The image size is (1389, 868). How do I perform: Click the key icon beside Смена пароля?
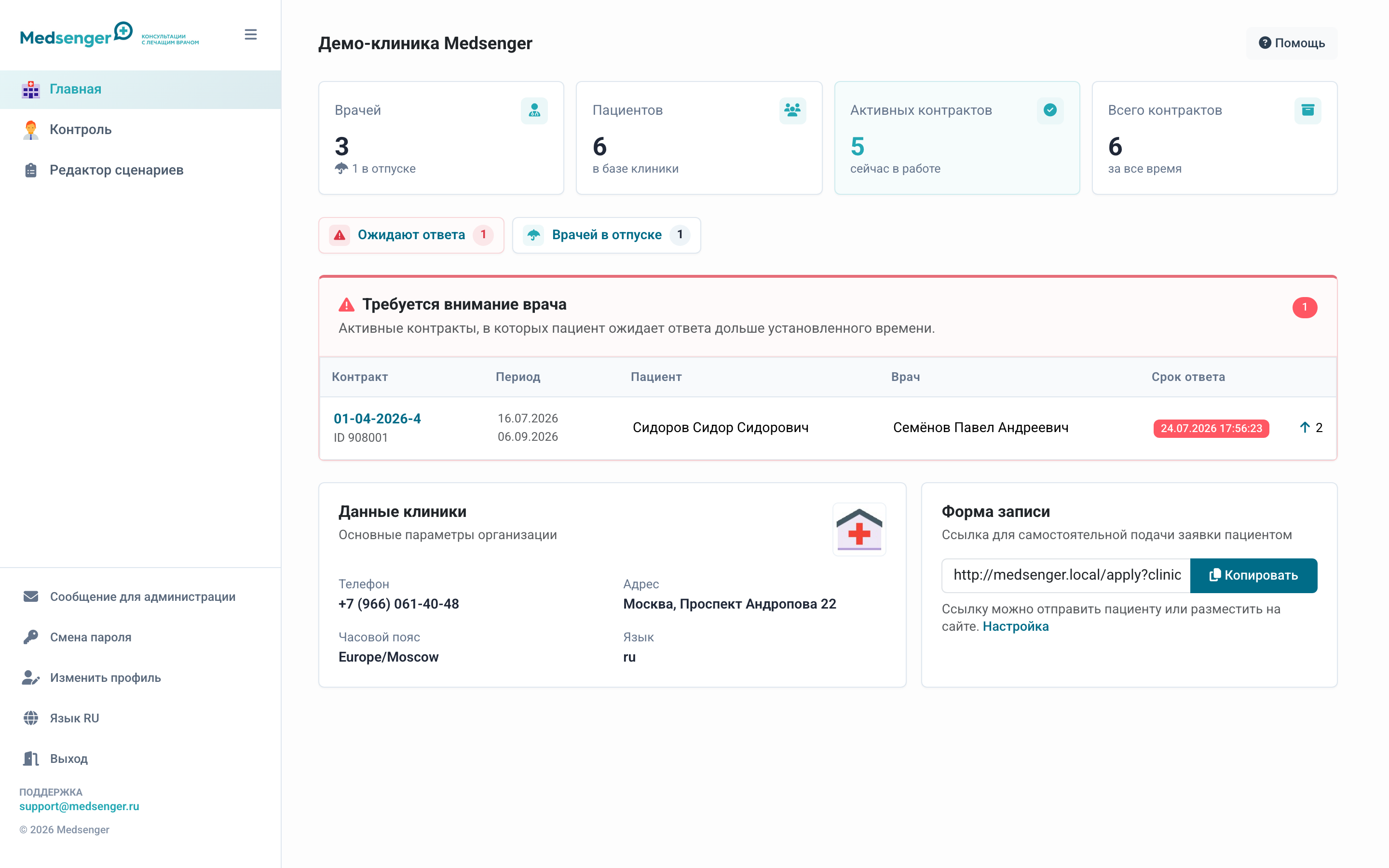(x=31, y=637)
